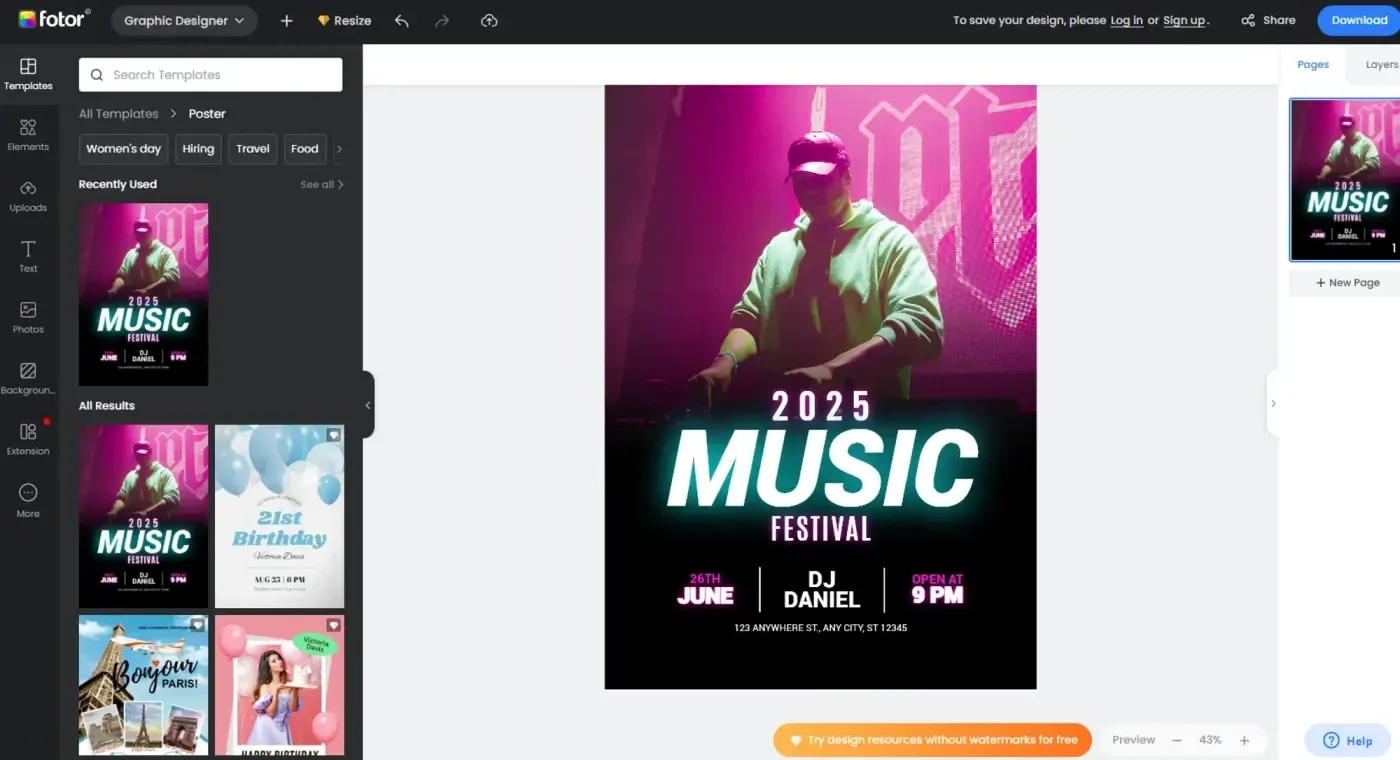Click the undo arrow icon
This screenshot has width=1400, height=760.
click(402, 20)
